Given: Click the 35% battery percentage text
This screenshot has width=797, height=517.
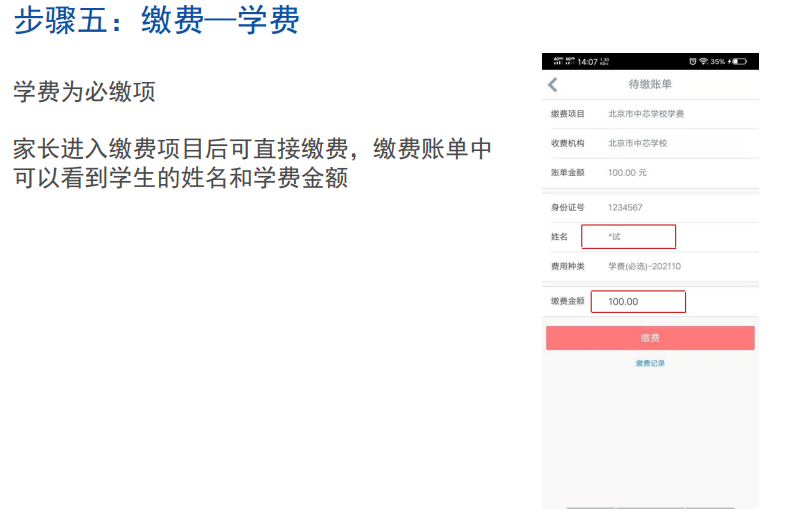Looking at the screenshot, I should pos(718,62).
